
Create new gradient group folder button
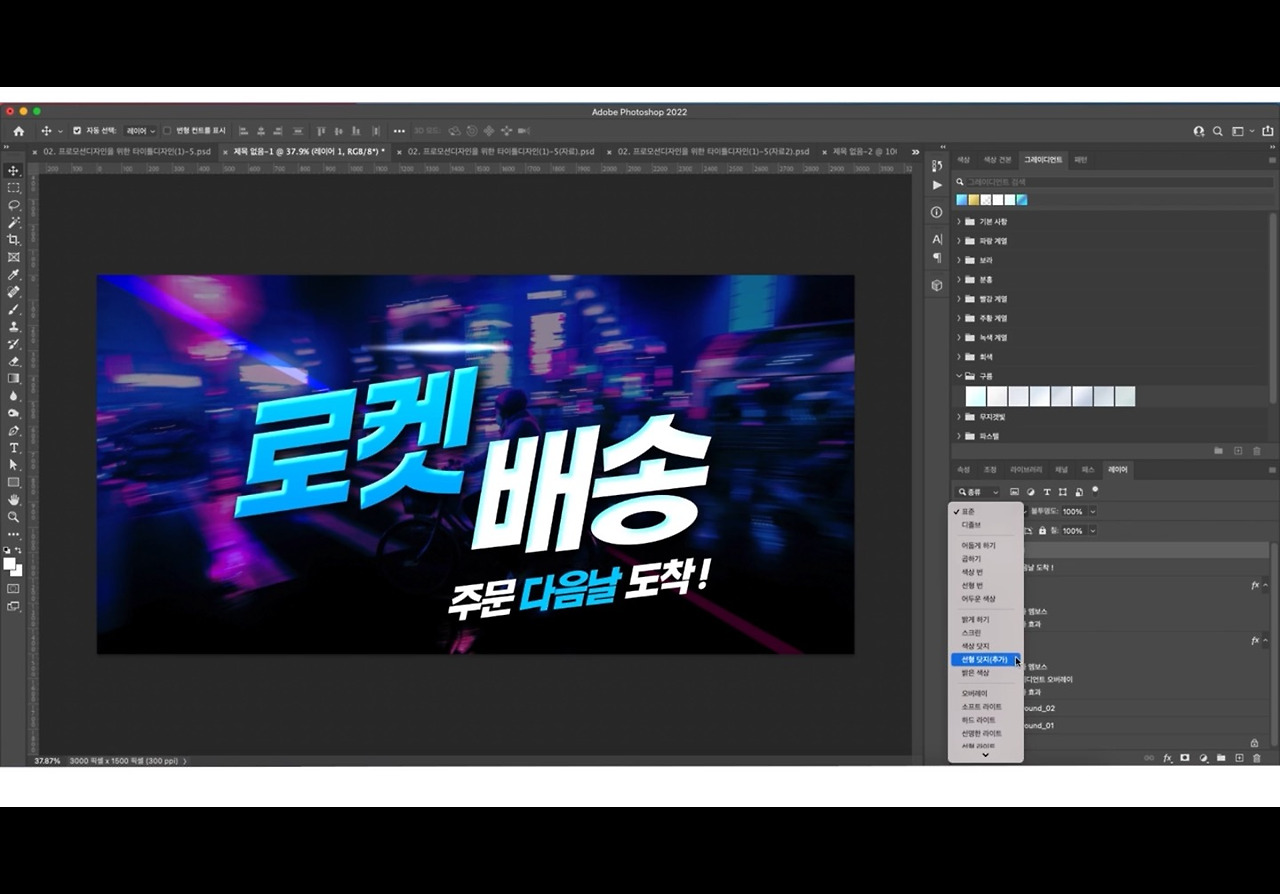click(x=1218, y=451)
